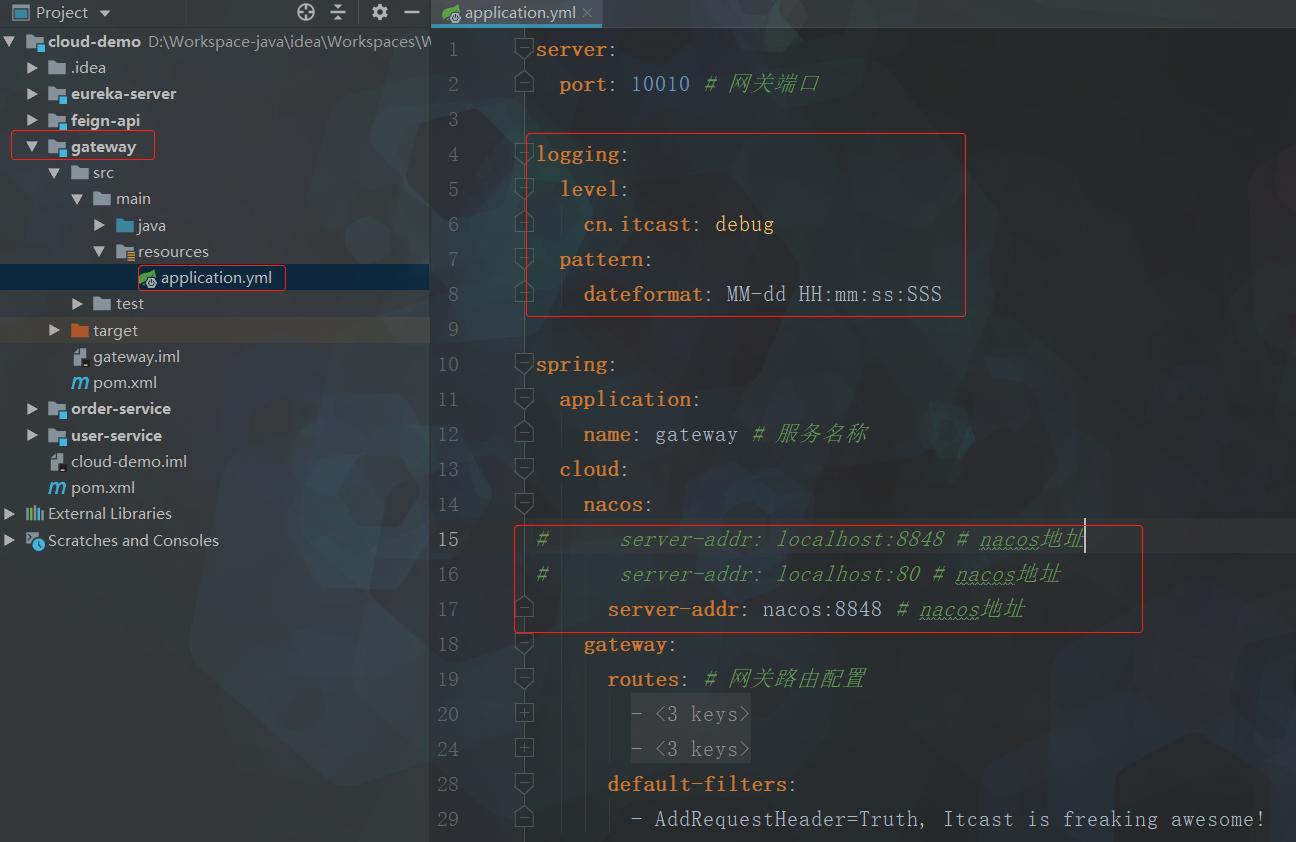Fold the logging block at line 4
The height and width of the screenshot is (842, 1296).
click(523, 152)
